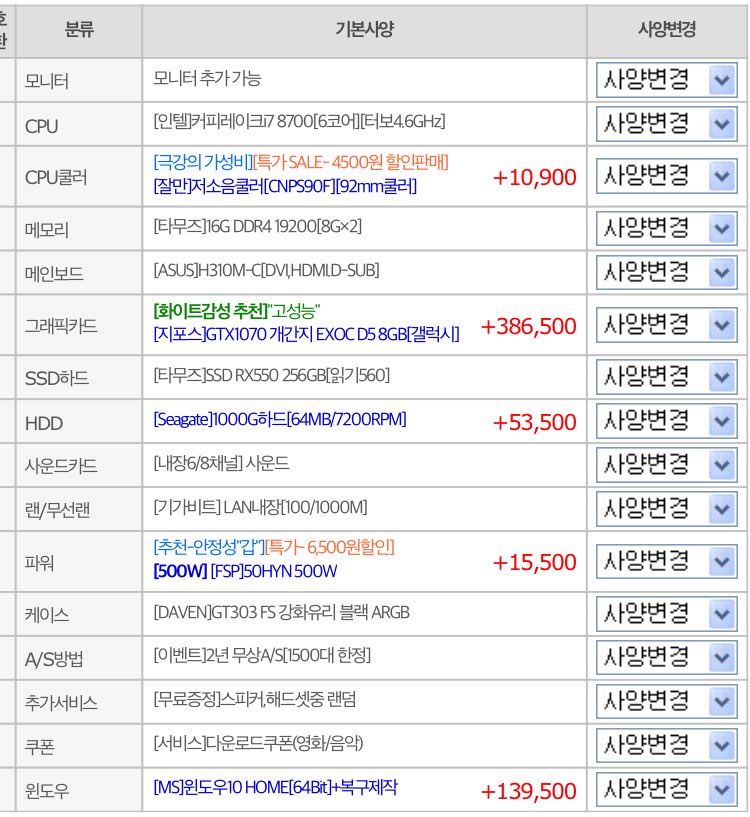Click the +15,500 price

click(535, 562)
